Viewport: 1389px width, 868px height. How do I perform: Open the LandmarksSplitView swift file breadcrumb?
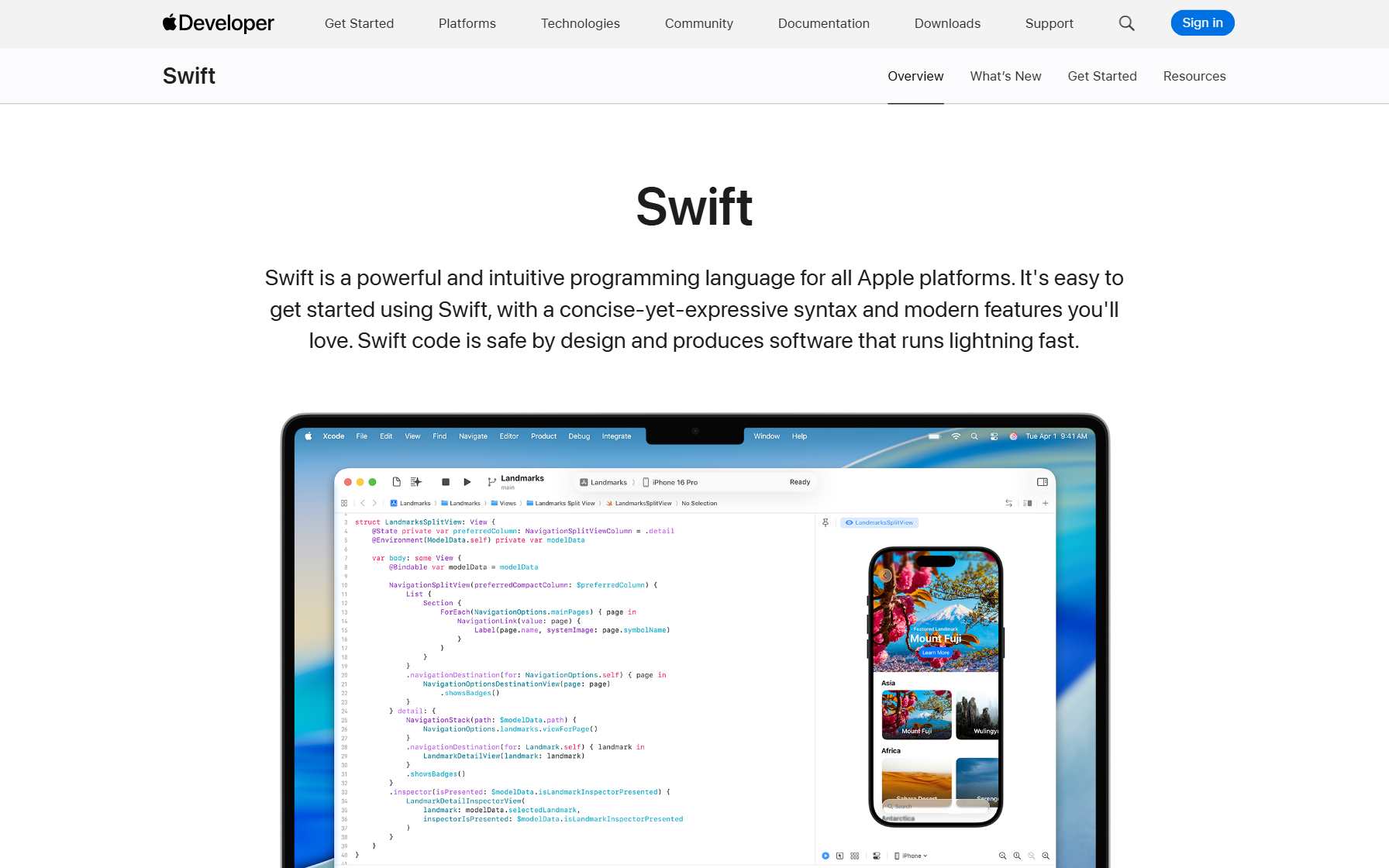click(639, 503)
